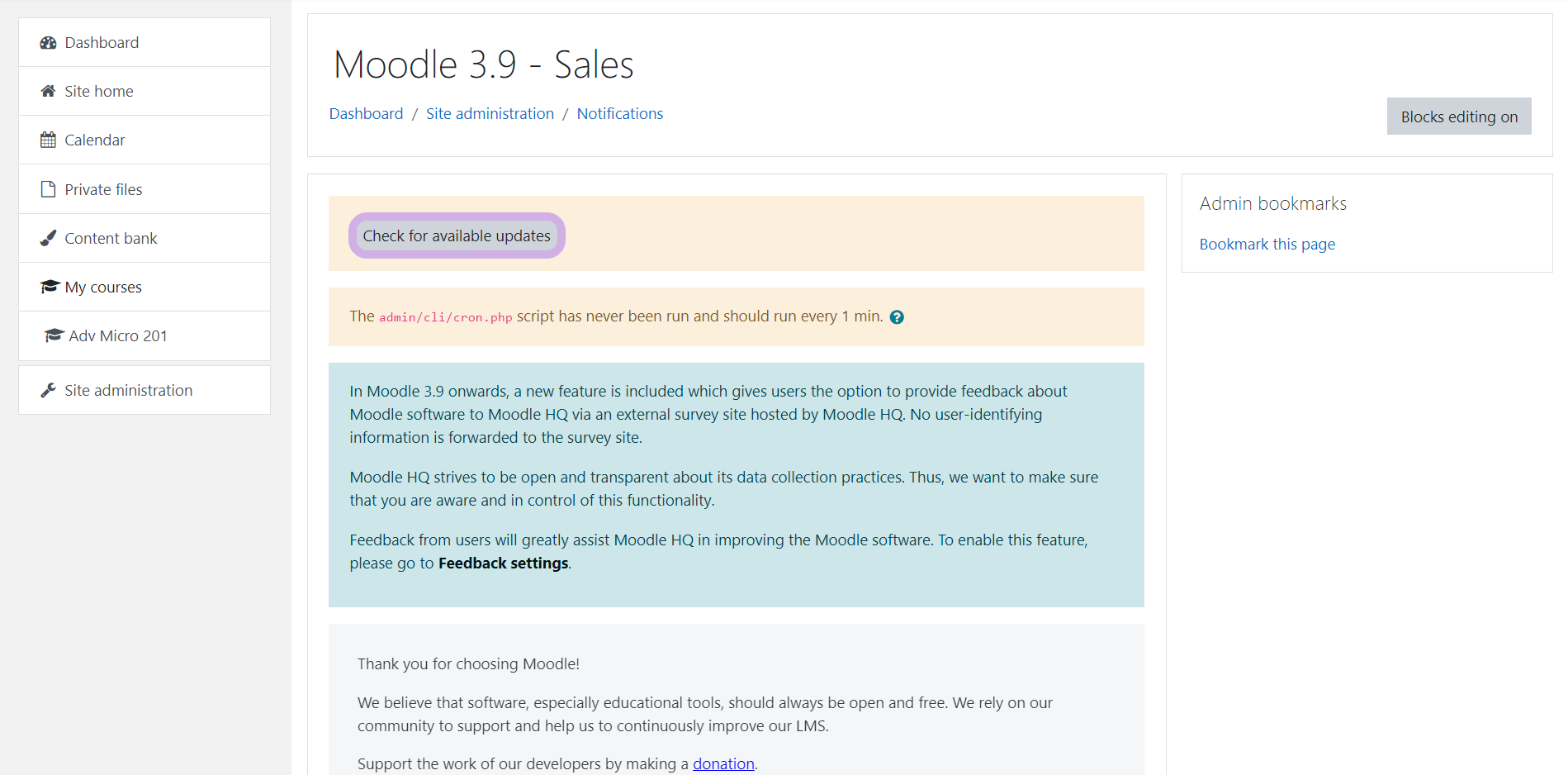1568x775 pixels.
Task: Click the Private files document icon
Action: 48,189
